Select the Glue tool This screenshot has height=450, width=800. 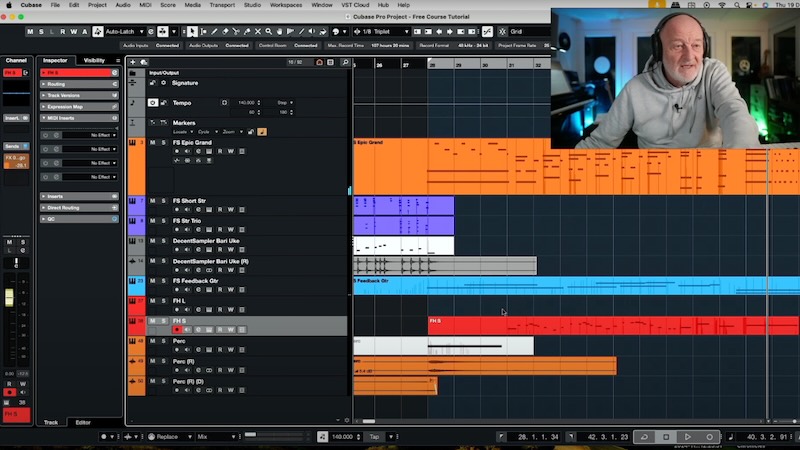(x=247, y=32)
